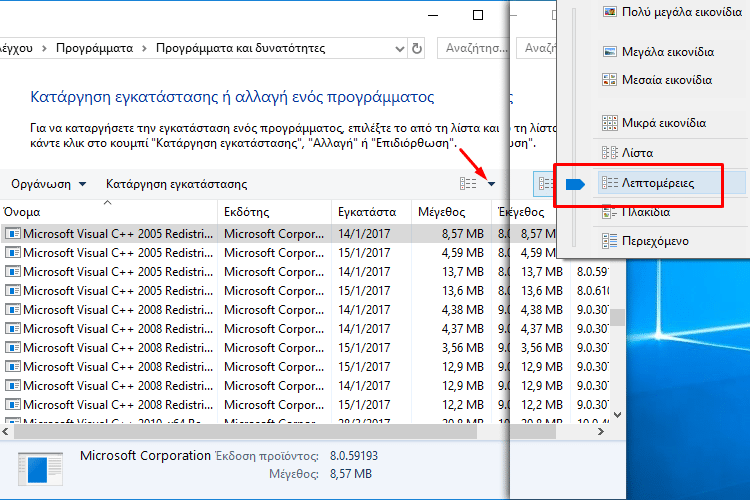Click date 15/1/2017 in the 4,59 MB row
750x500 pixels.
pos(364,253)
